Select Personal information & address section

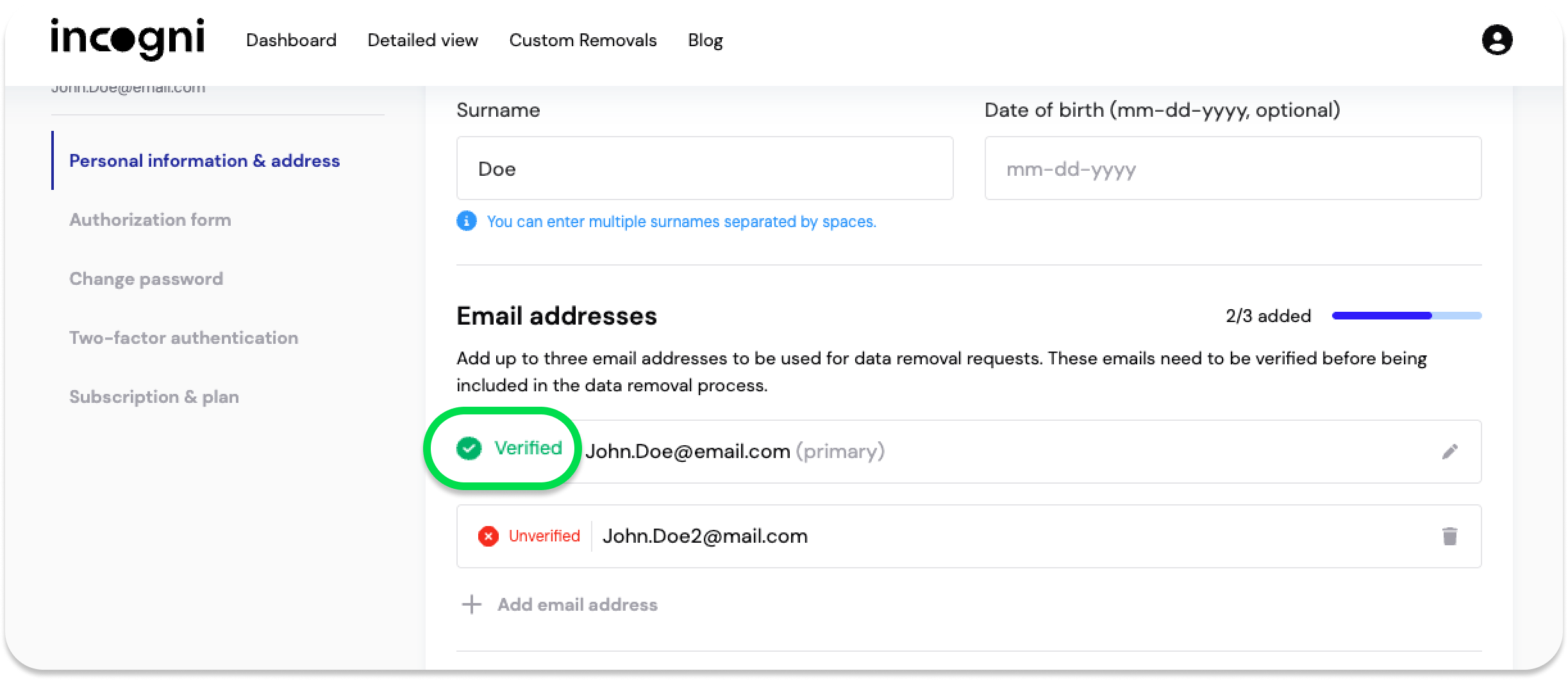(204, 160)
